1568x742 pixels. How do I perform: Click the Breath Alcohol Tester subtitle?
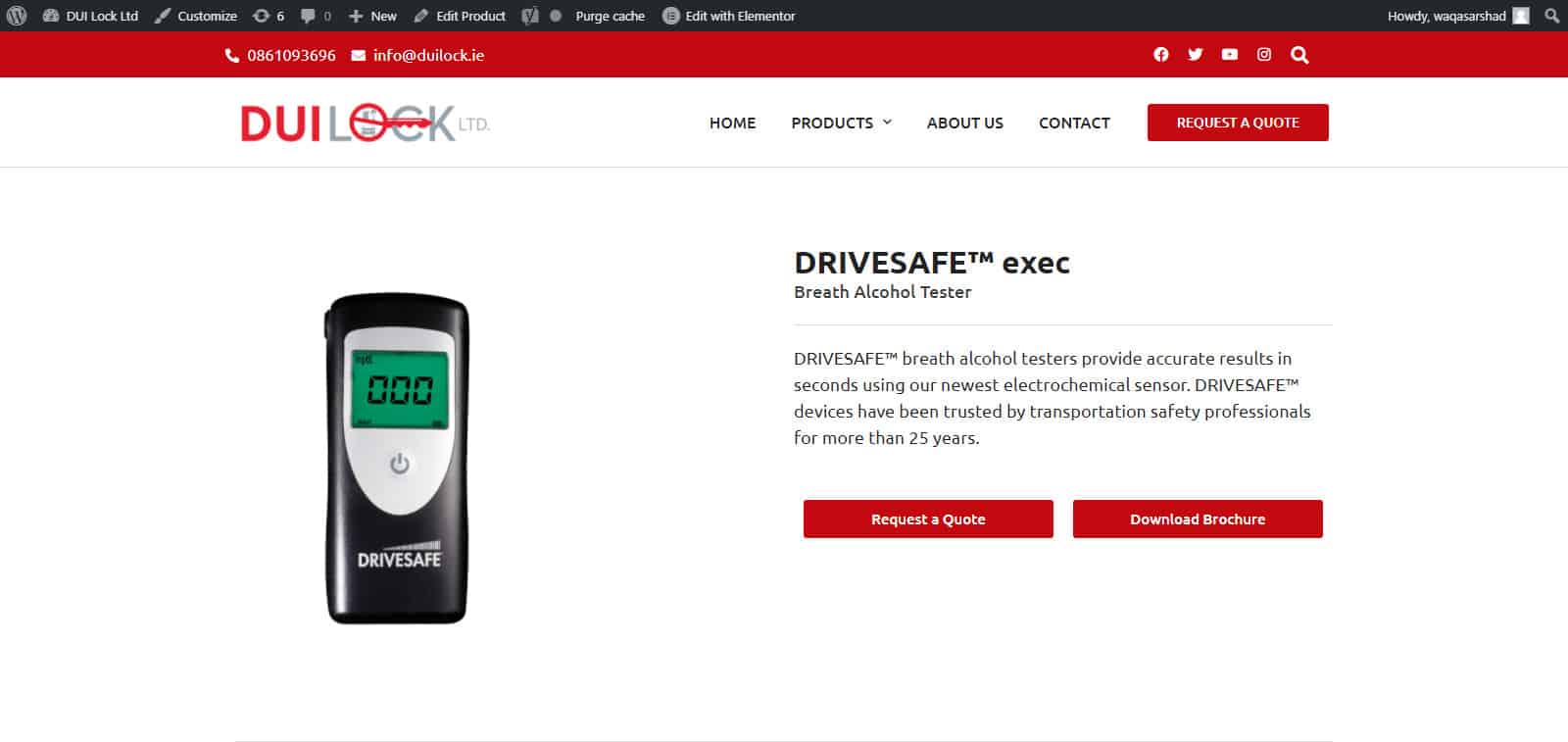pos(882,292)
